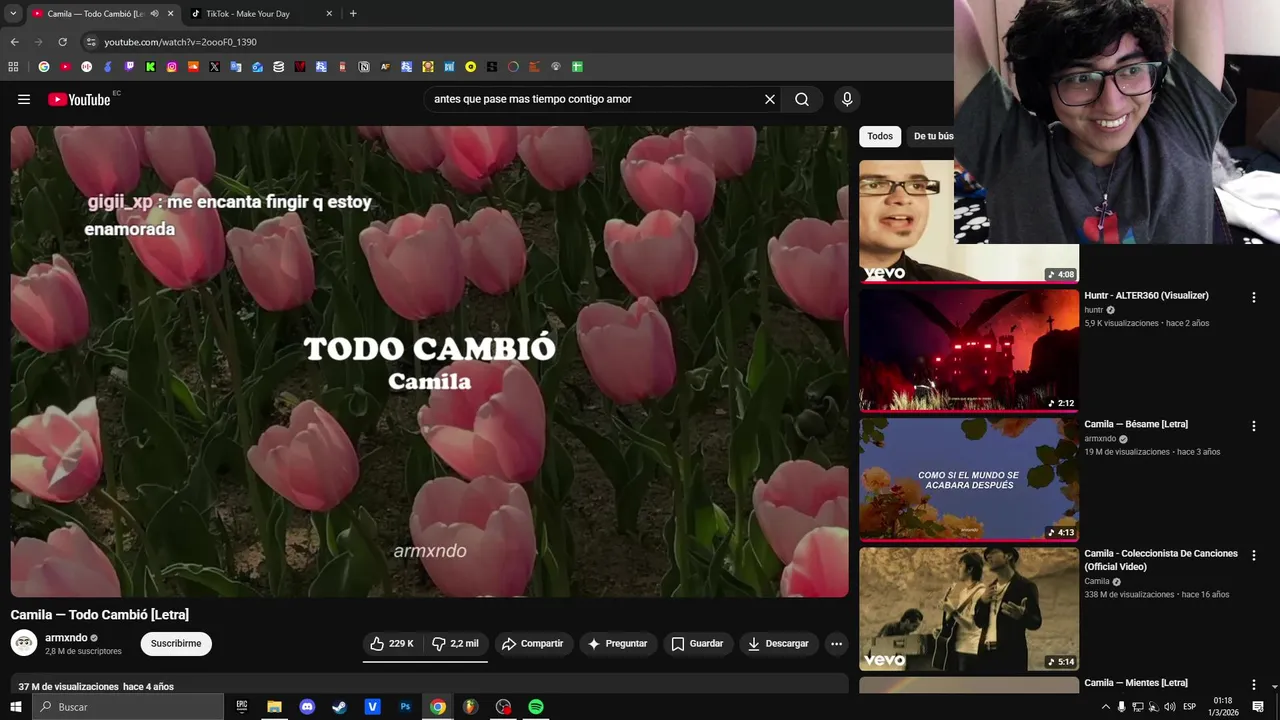
Task: Select the 'De tu bús' filter chip
Action: pyautogui.click(x=931, y=136)
